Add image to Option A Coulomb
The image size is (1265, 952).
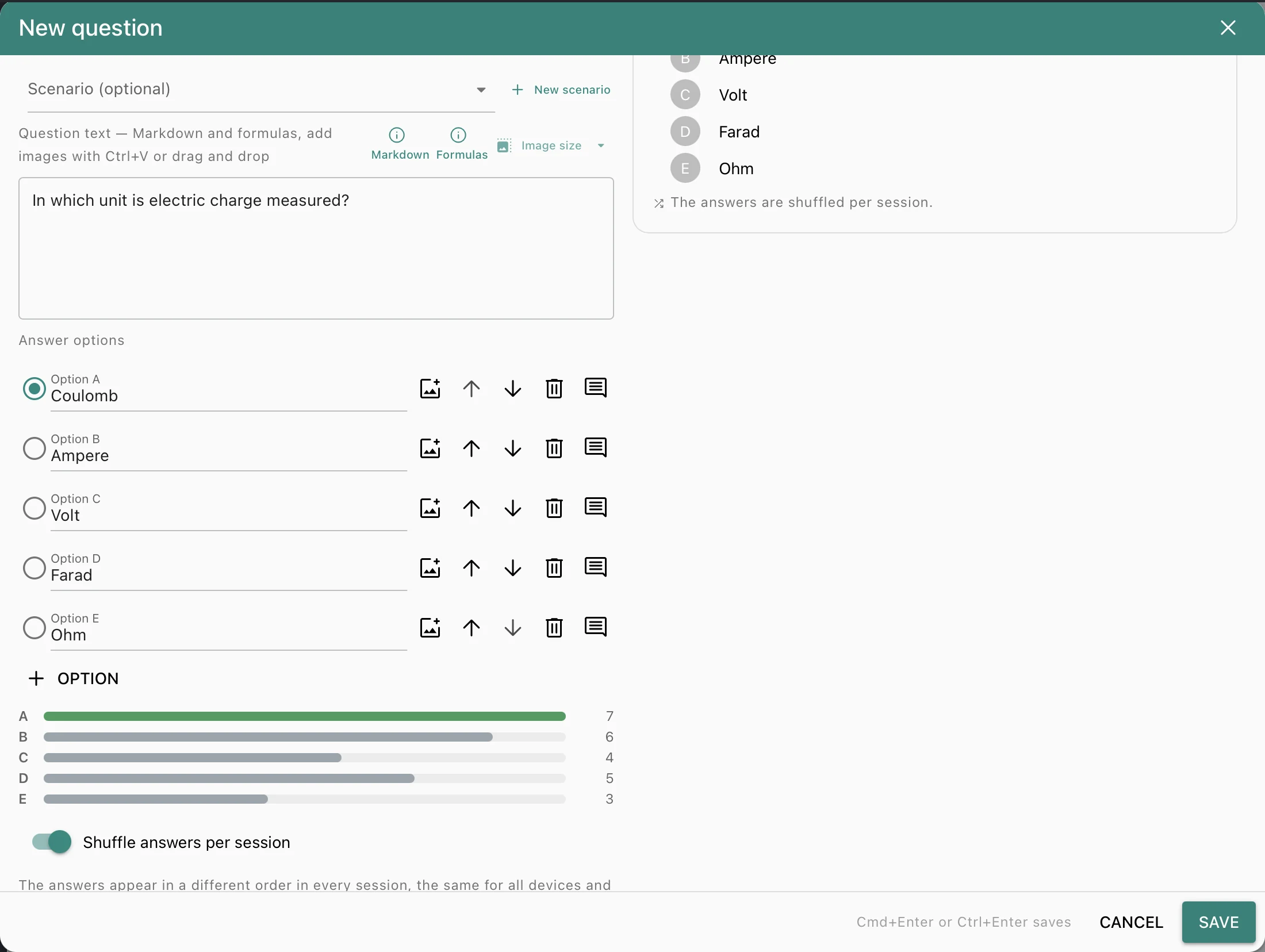pyautogui.click(x=430, y=389)
